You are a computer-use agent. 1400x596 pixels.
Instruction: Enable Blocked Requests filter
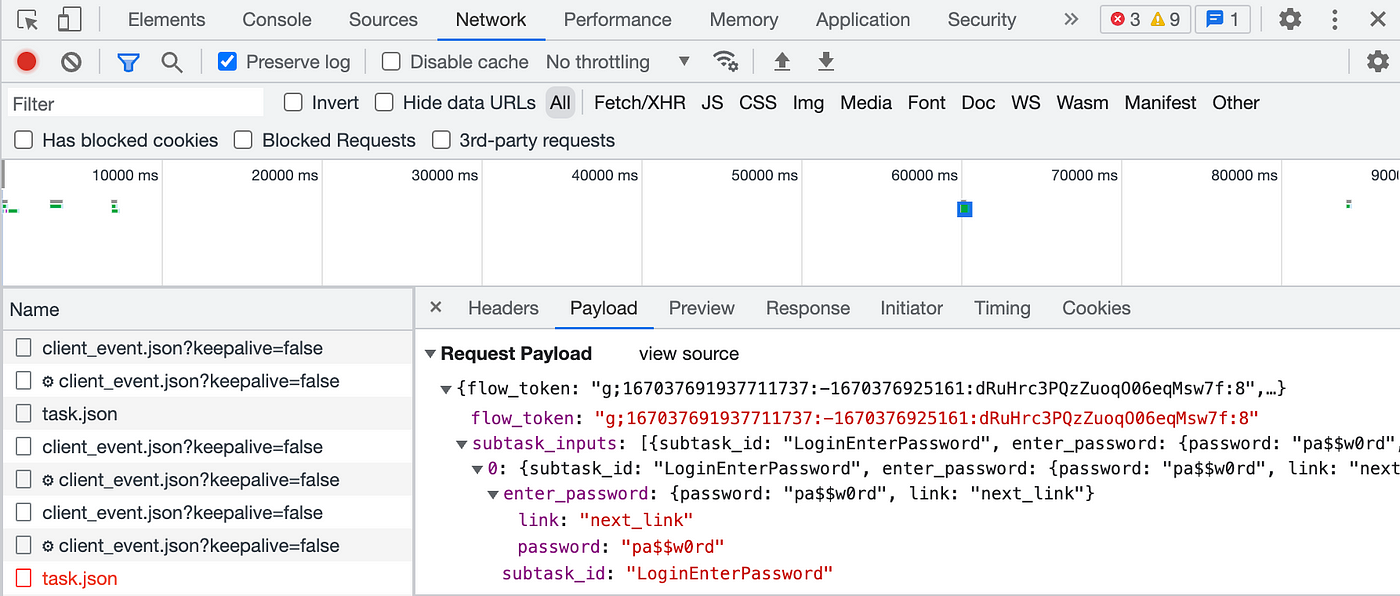click(x=243, y=140)
